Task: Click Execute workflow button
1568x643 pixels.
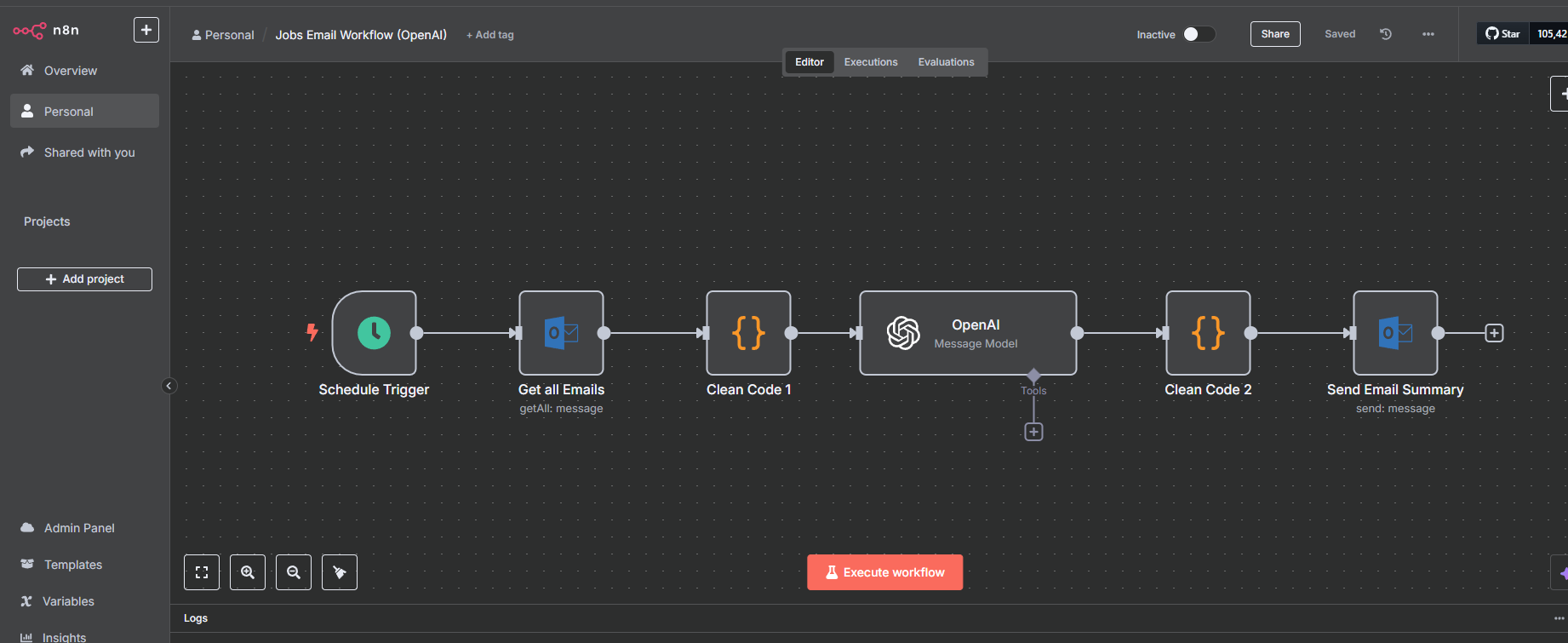Action: 885,572
